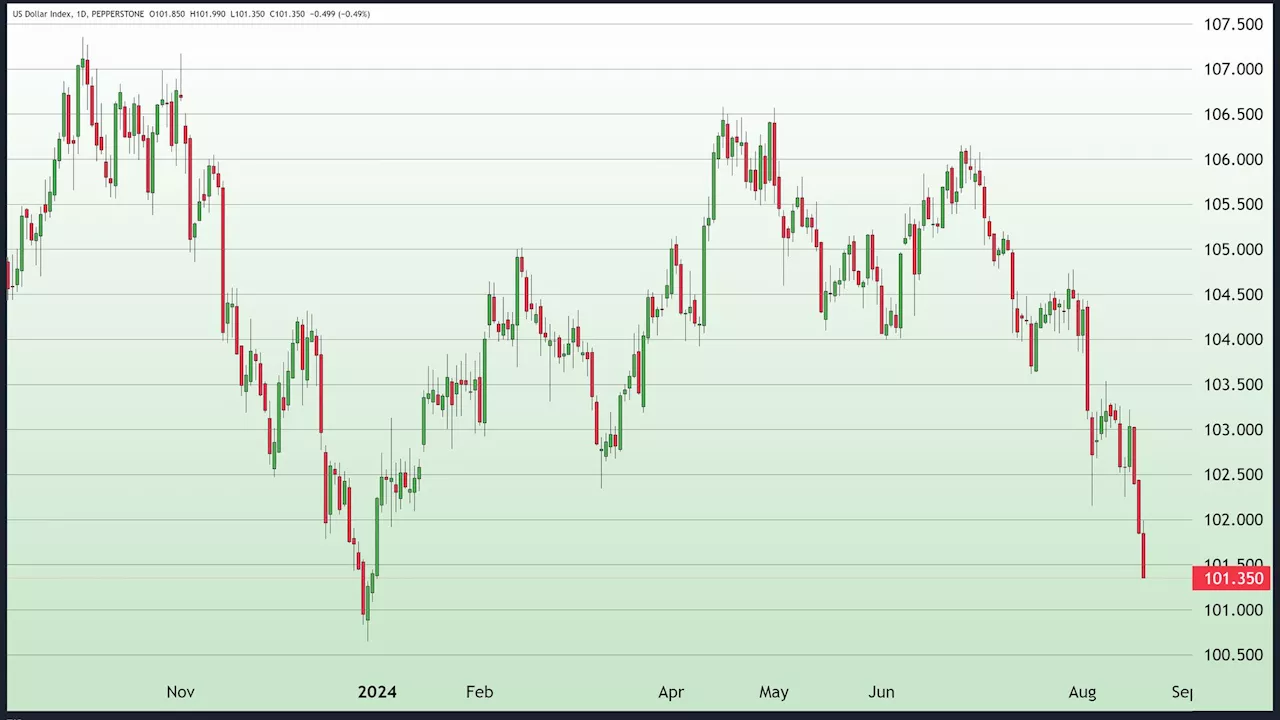Click the L101.350 low value in header
The width and height of the screenshot is (1280, 720).
[x=248, y=14]
